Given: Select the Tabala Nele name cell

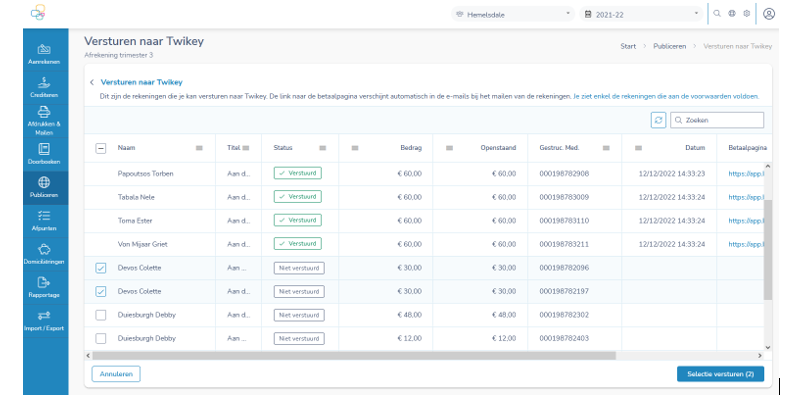Looking at the screenshot, I should (136, 197).
